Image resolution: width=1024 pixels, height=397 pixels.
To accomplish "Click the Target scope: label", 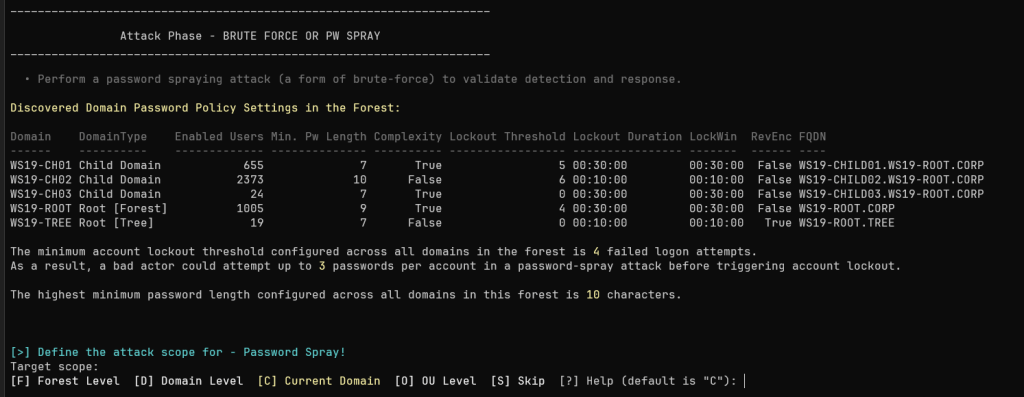I will coord(55,366).
